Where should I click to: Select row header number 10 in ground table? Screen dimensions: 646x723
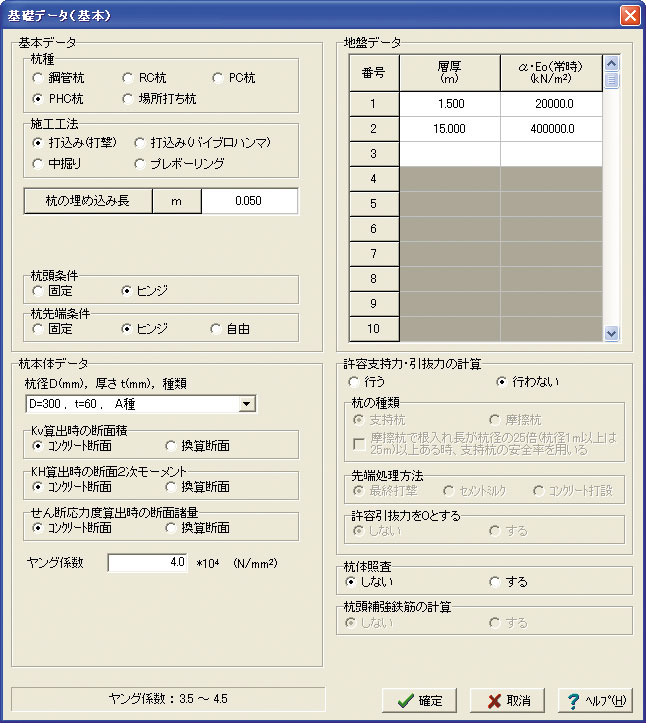(x=374, y=329)
